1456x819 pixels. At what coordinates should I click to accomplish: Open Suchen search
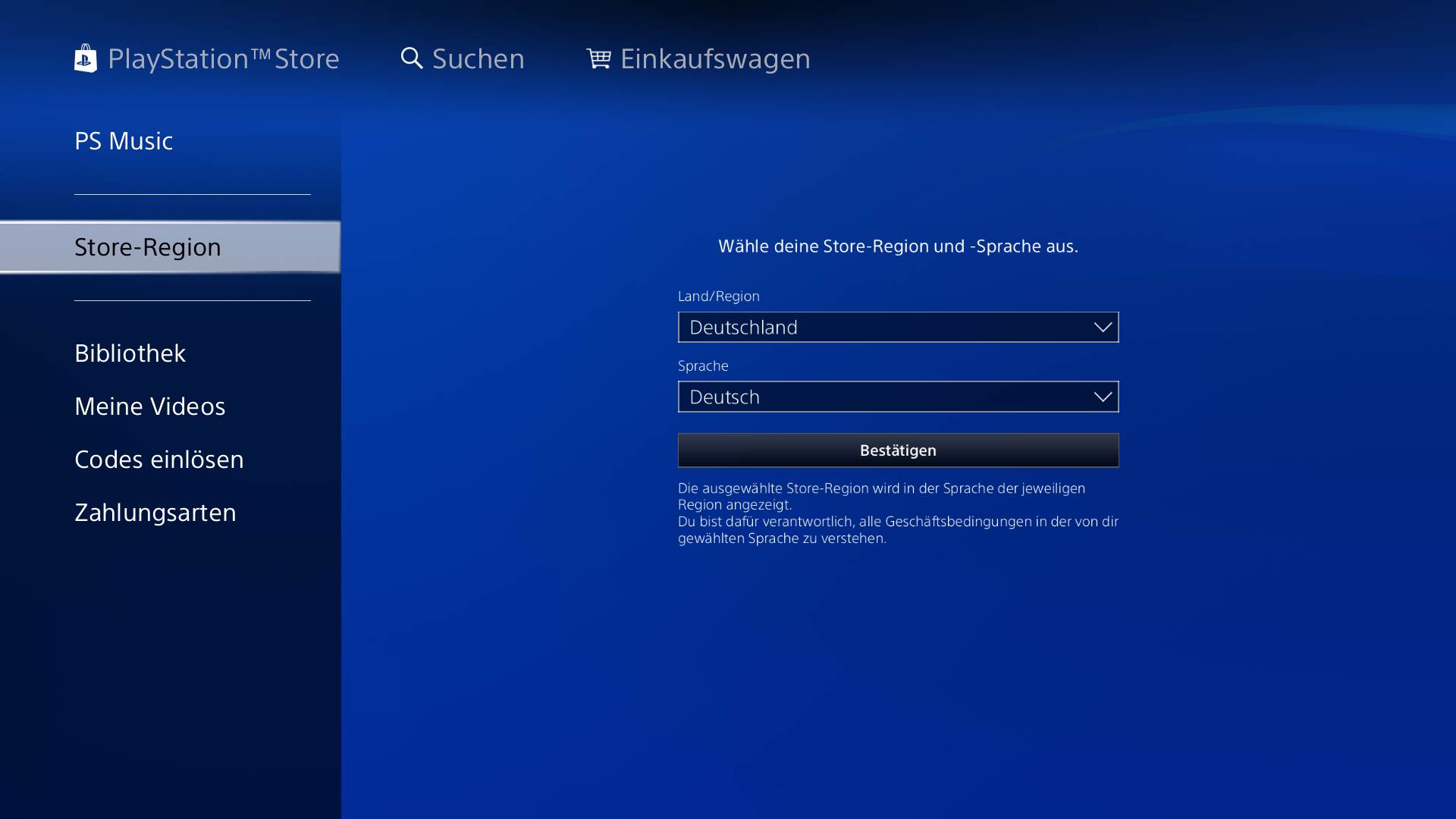(479, 58)
